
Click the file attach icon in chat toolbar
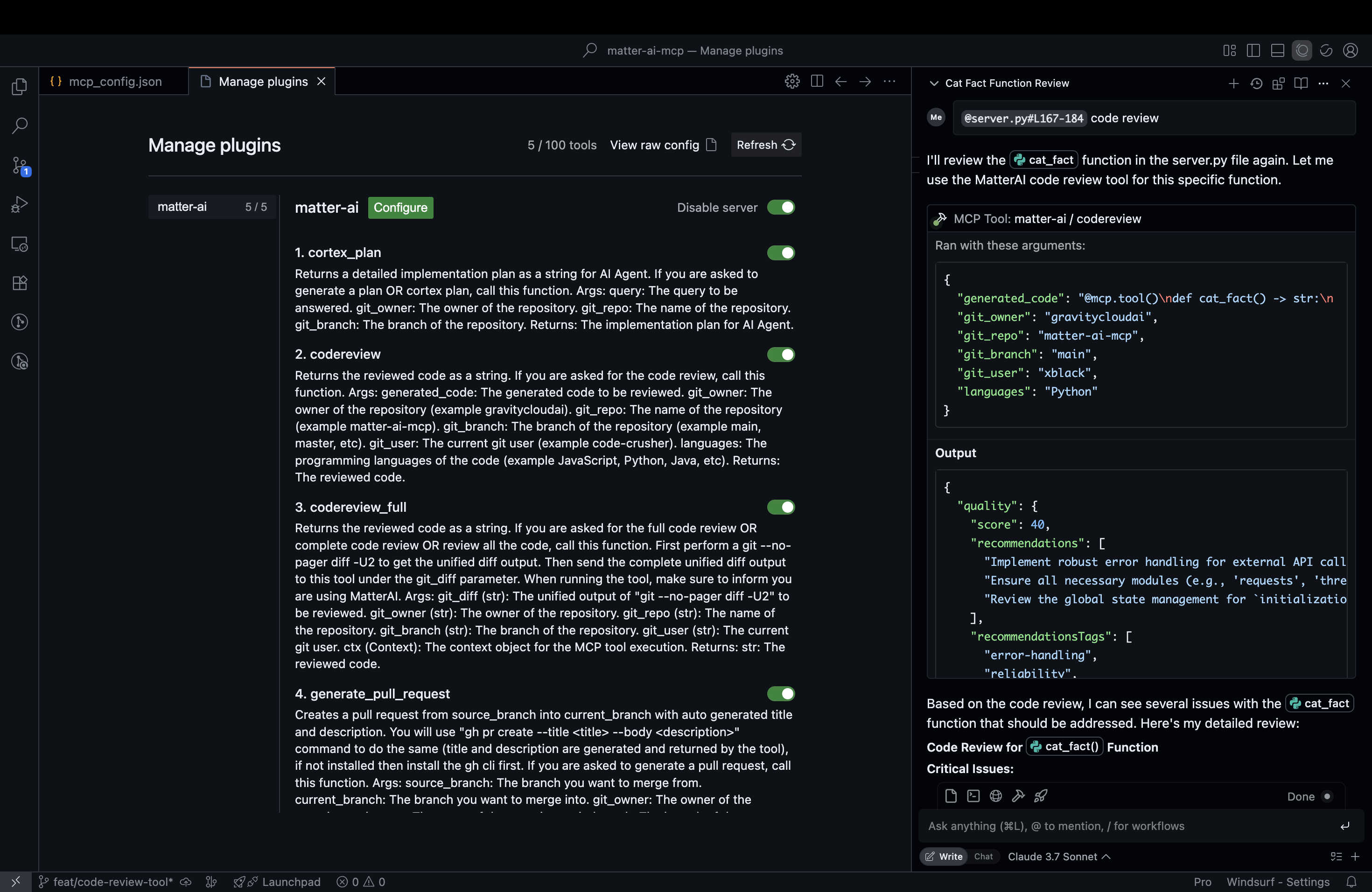(x=951, y=796)
